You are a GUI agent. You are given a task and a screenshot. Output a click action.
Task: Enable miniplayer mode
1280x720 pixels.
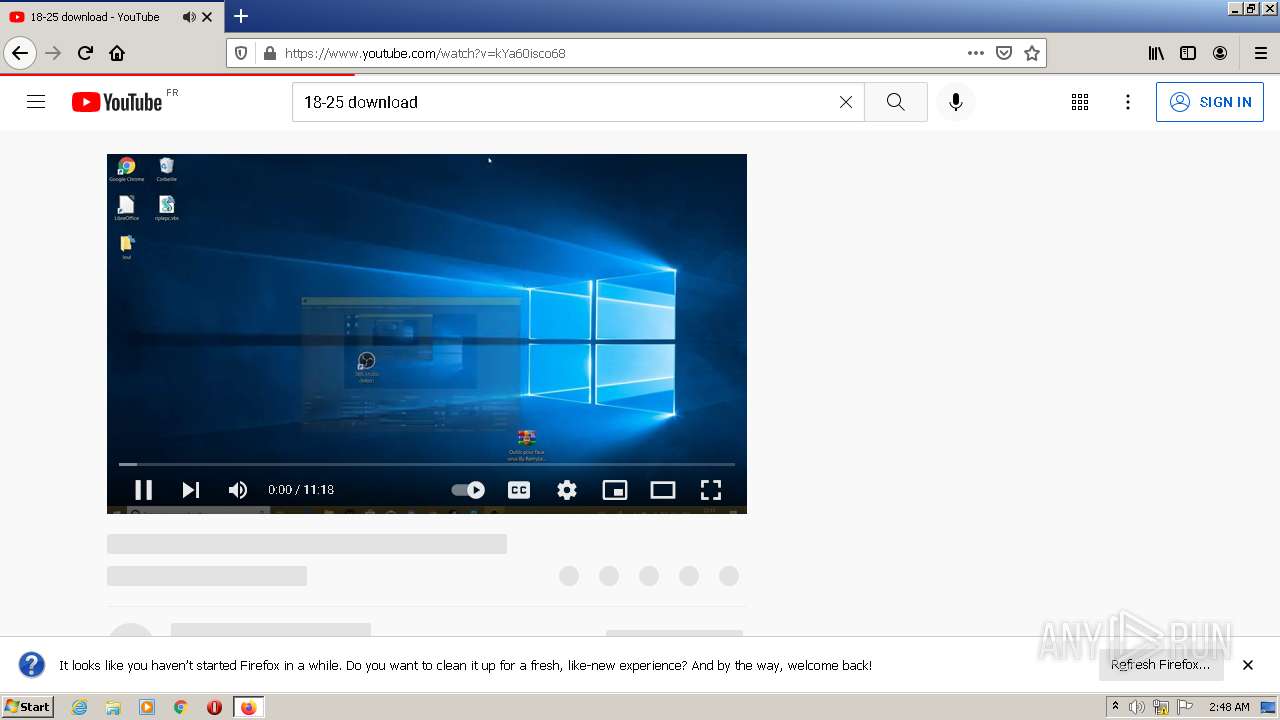(615, 490)
